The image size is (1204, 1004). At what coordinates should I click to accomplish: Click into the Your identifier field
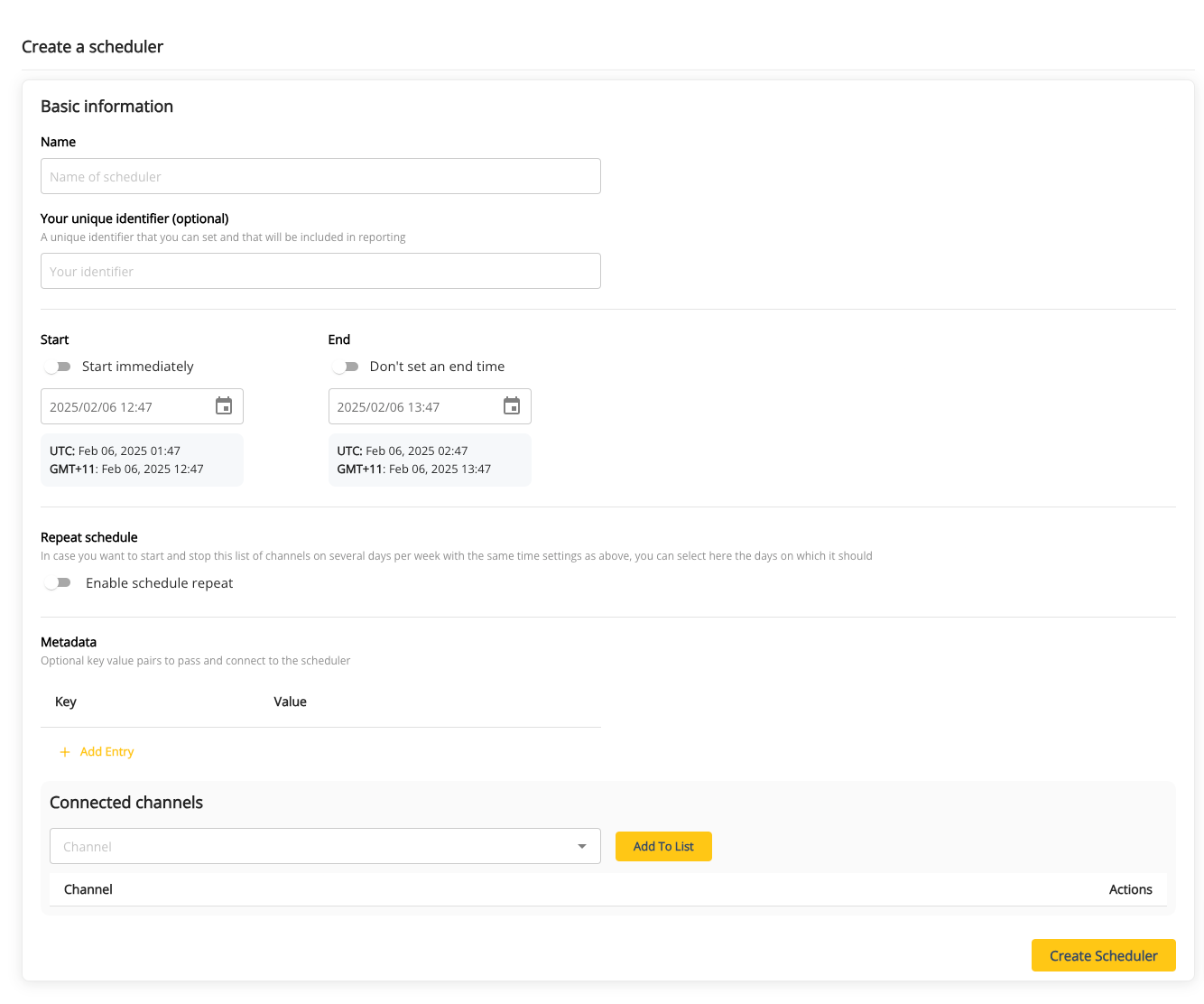(x=320, y=271)
